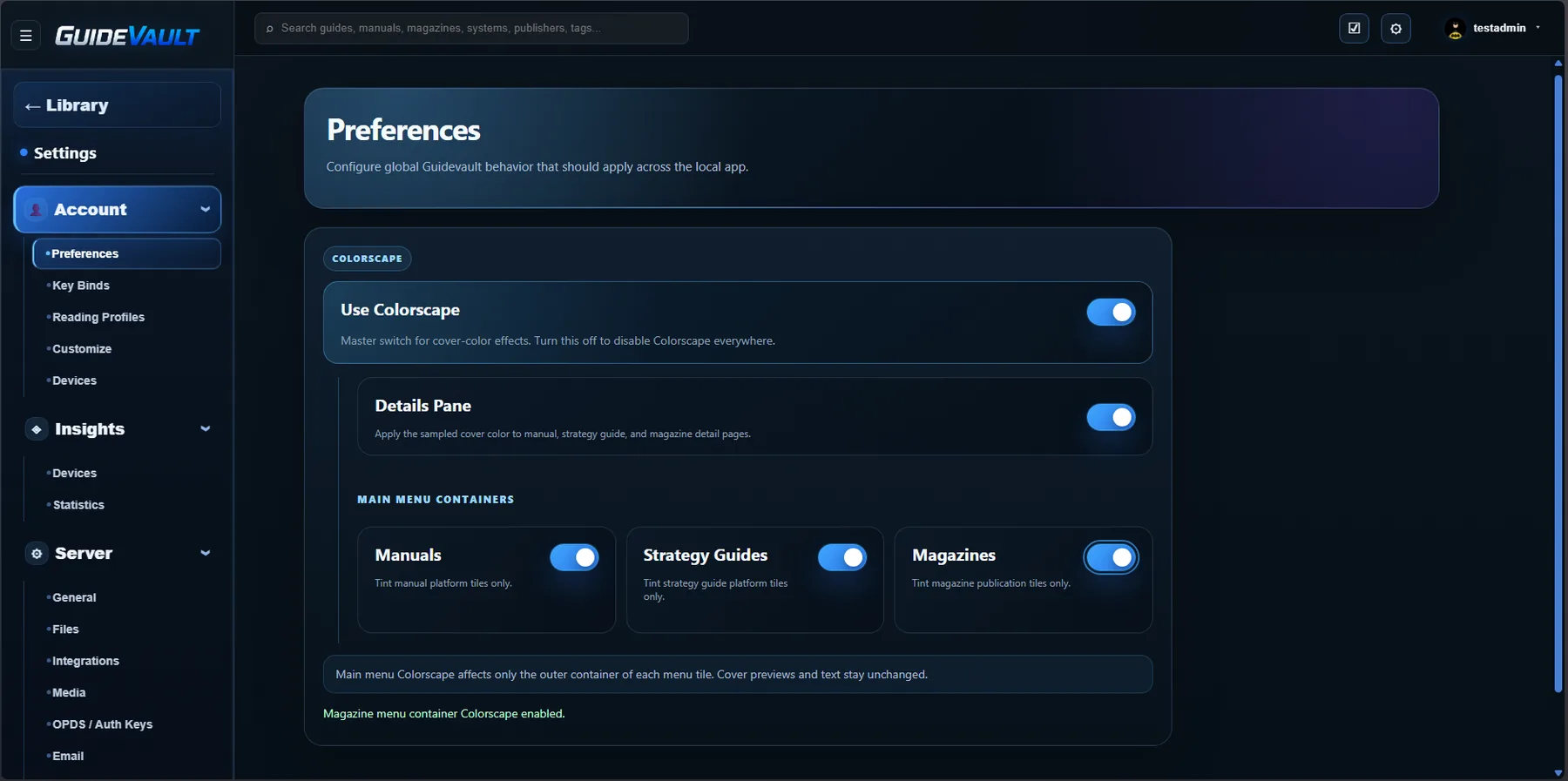The width and height of the screenshot is (1568, 781).
Task: Click 'Tint strategy guide platform tiles only.' text
Action: pos(715,589)
